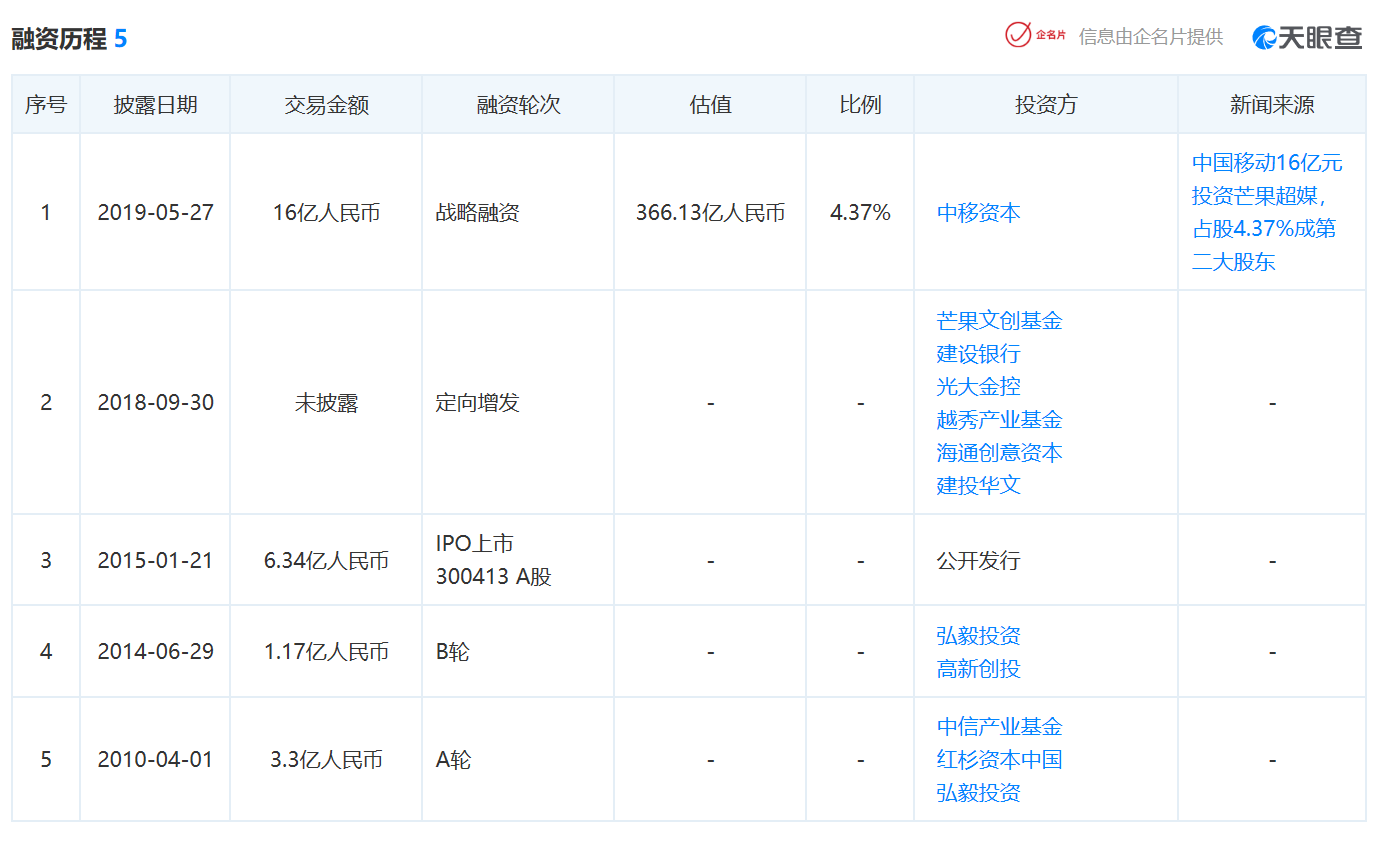Open the China Mobile 16亿元 news article
1386x844 pixels.
[1266, 212]
